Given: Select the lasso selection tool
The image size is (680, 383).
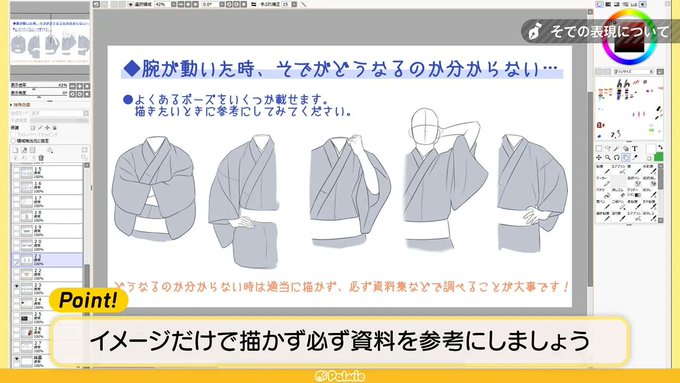Looking at the screenshot, I should [x=608, y=149].
